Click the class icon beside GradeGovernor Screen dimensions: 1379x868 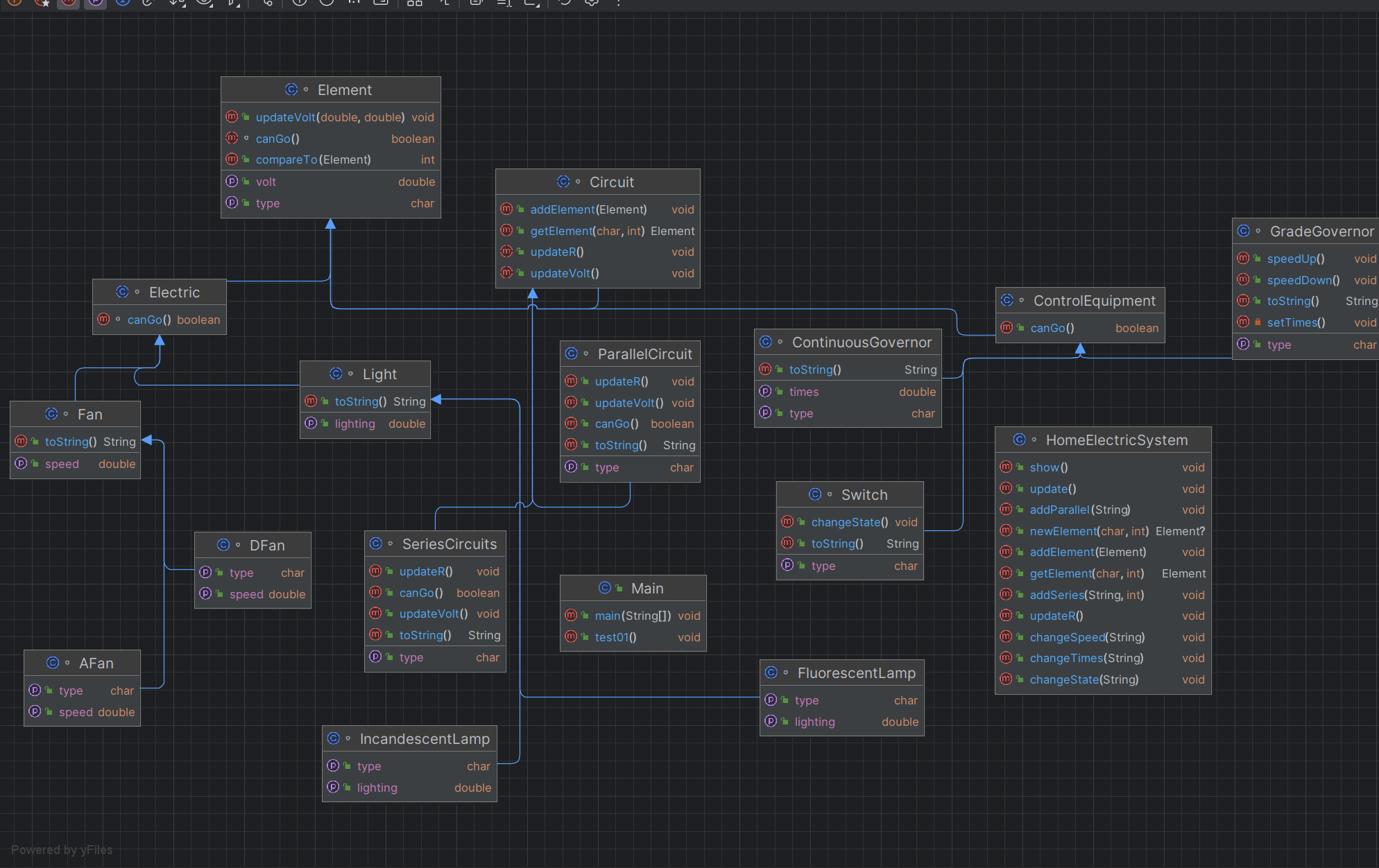pyautogui.click(x=1244, y=231)
